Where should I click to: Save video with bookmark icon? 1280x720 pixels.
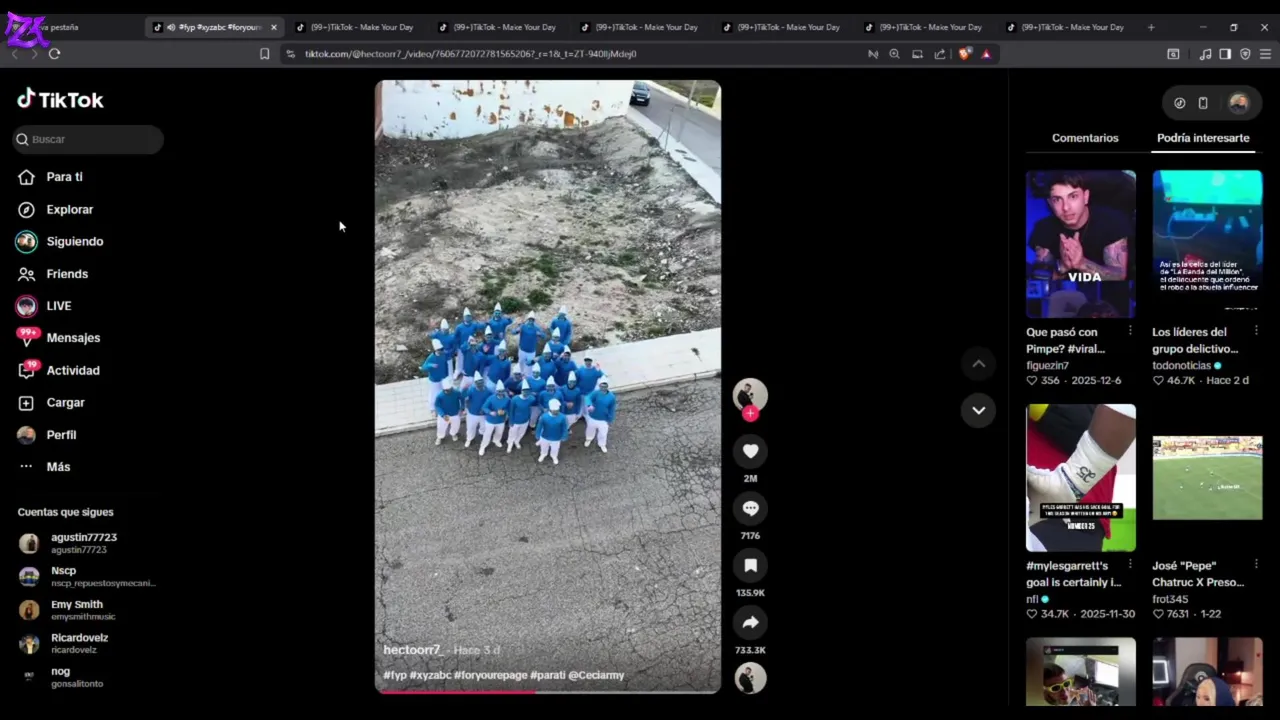[750, 565]
